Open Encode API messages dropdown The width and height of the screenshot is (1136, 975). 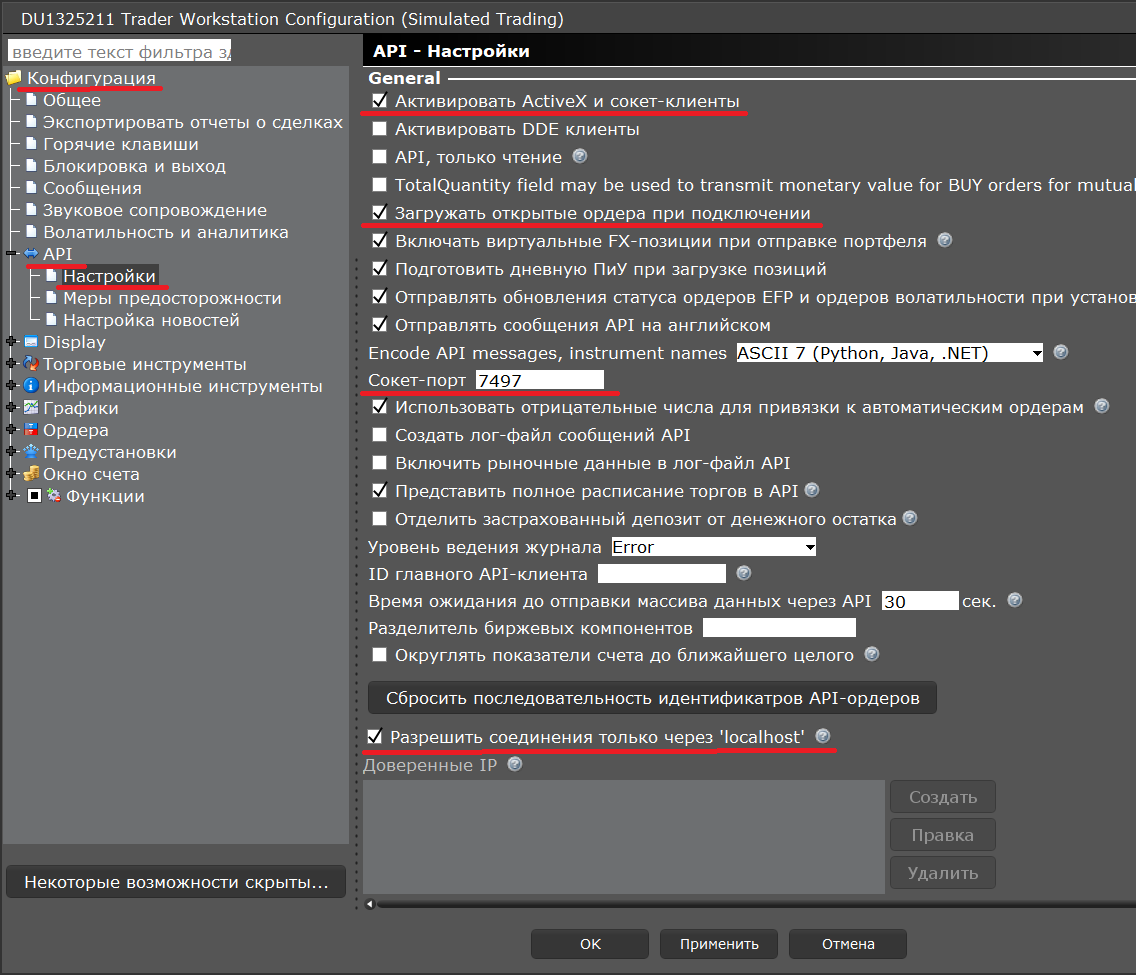click(x=890, y=353)
